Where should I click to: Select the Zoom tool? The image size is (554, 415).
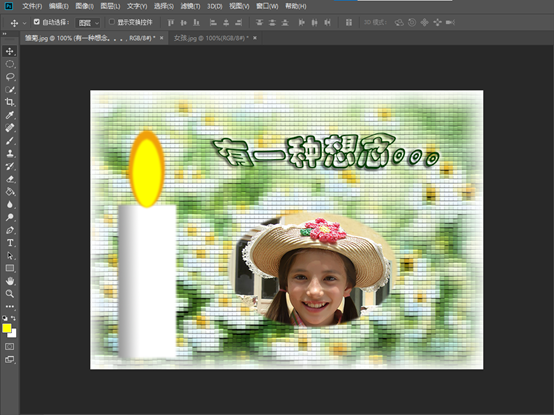coord(10,294)
